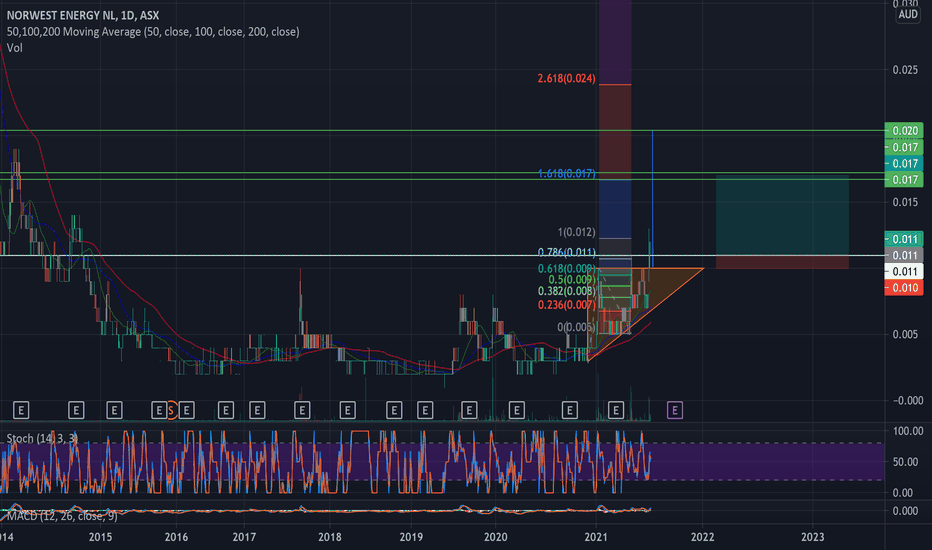Click the 0.5(0.009) Fibonacci level label
932x550 pixels.
point(571,279)
